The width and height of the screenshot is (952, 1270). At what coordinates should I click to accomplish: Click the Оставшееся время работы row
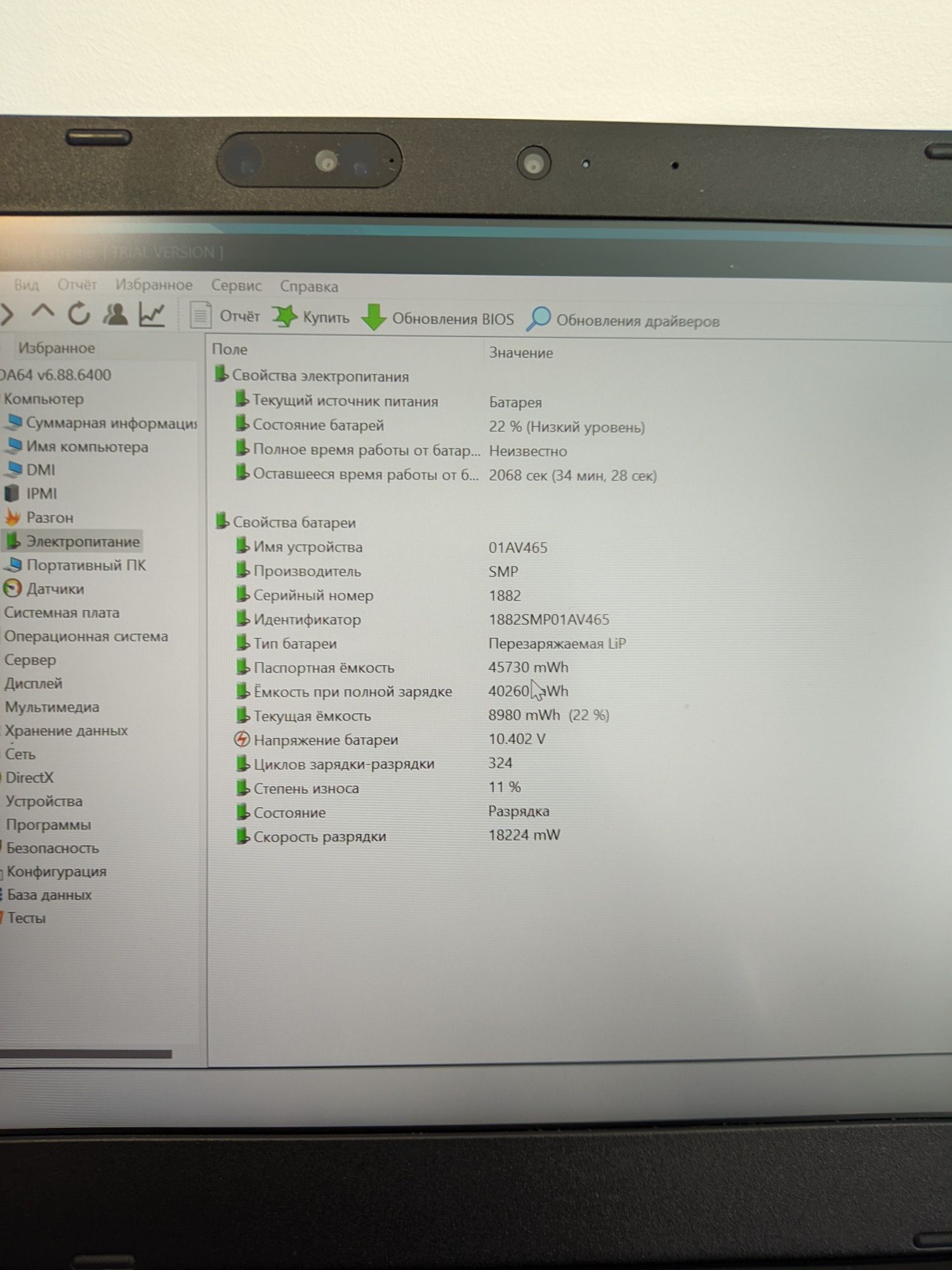pos(446,474)
